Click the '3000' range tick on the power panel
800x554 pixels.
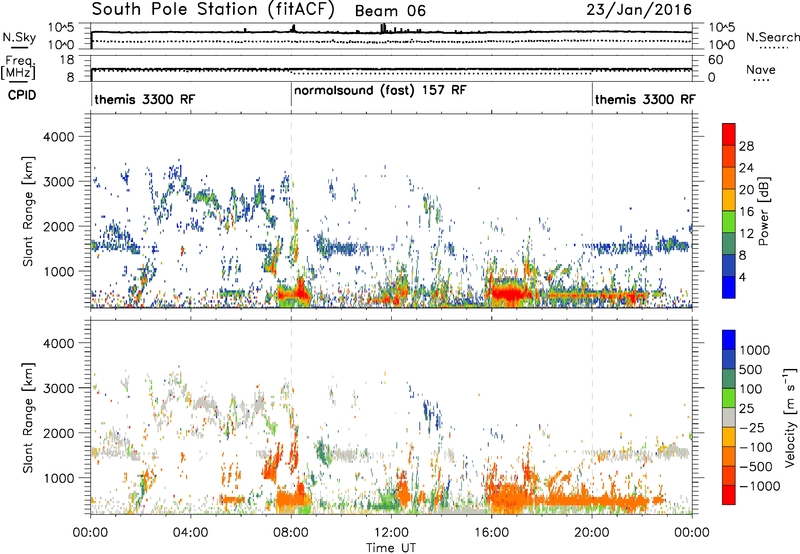click(58, 182)
